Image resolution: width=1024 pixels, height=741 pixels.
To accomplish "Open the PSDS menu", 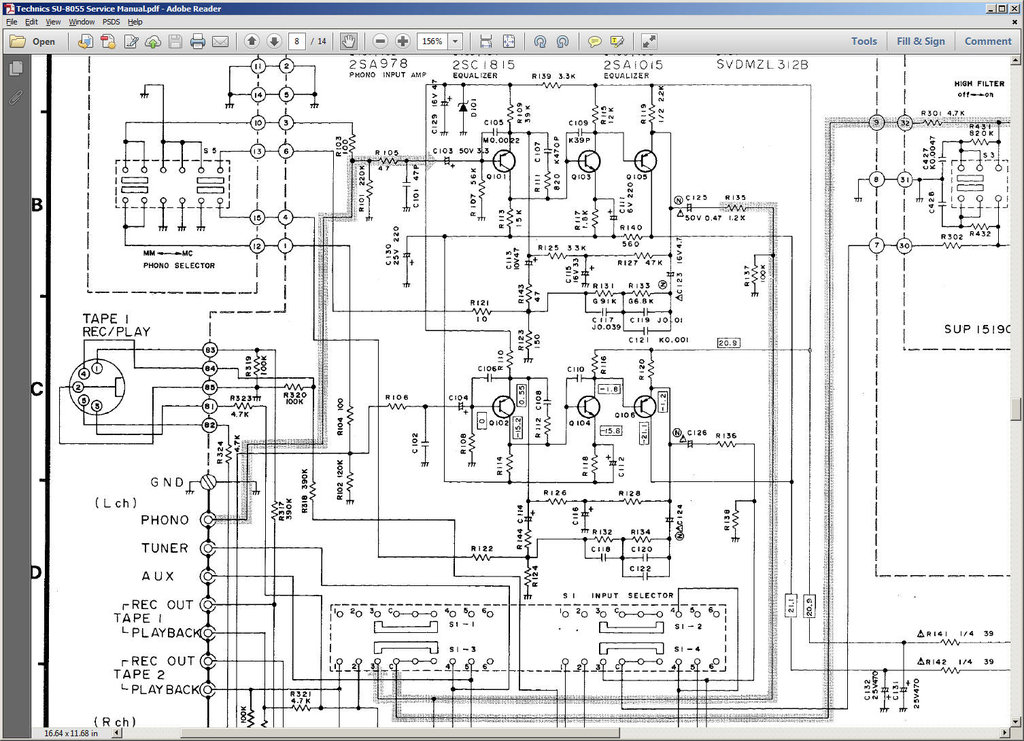I will (x=111, y=22).
